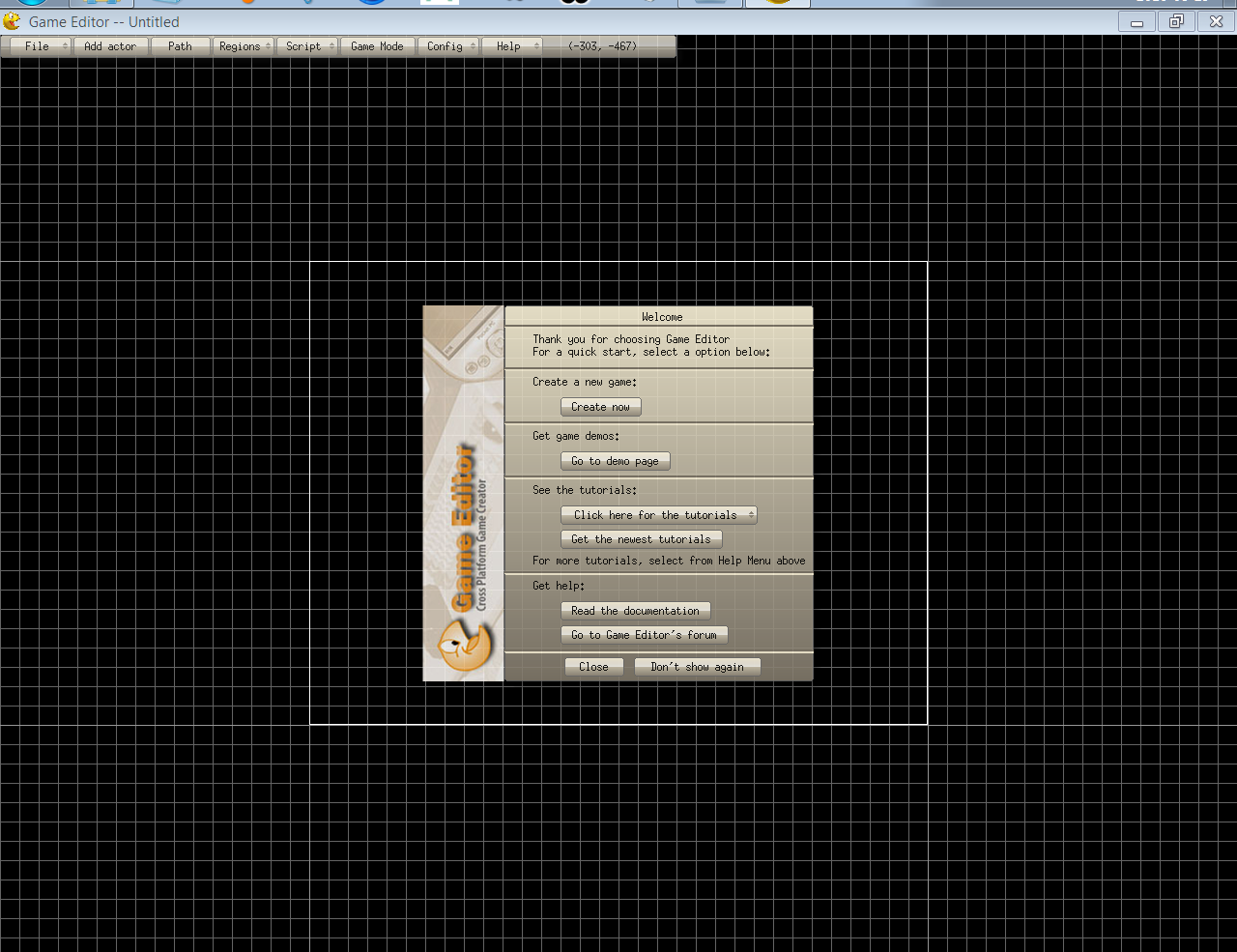Open the File menu
1237x952 pixels.
tap(38, 46)
